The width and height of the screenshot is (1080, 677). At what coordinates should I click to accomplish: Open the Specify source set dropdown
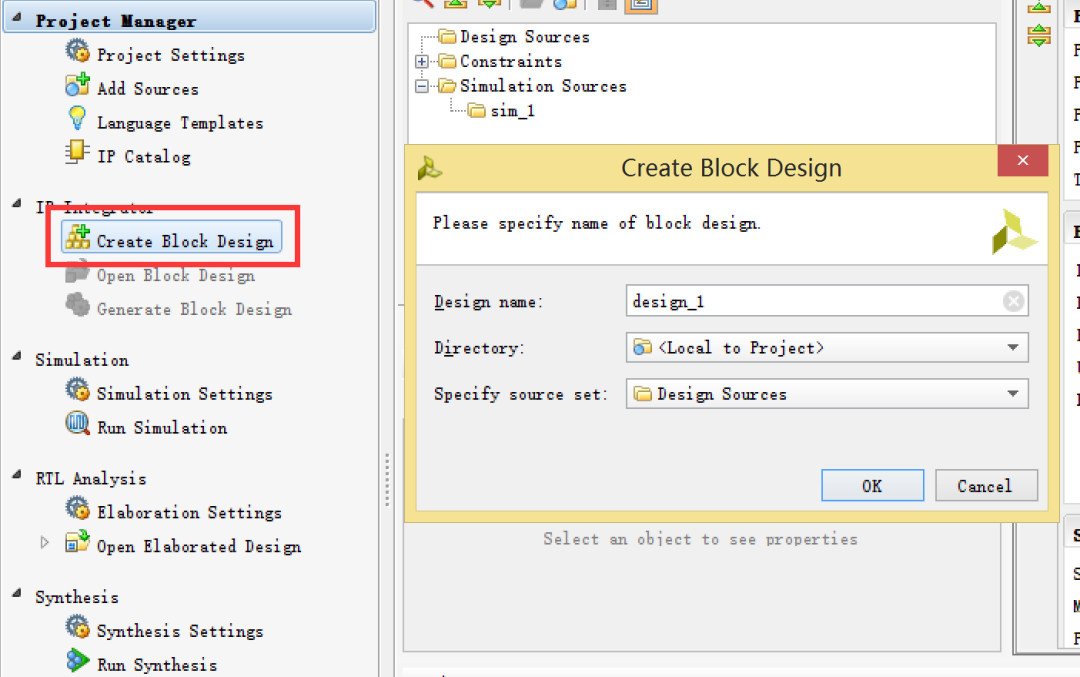[1012, 393]
